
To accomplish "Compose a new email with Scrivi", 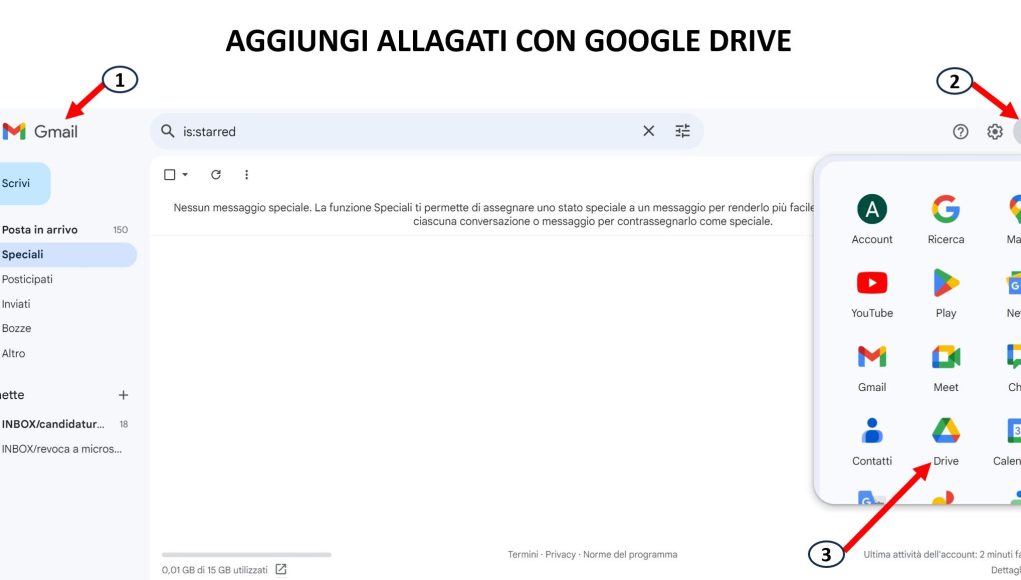I will pyautogui.click(x=24, y=184).
